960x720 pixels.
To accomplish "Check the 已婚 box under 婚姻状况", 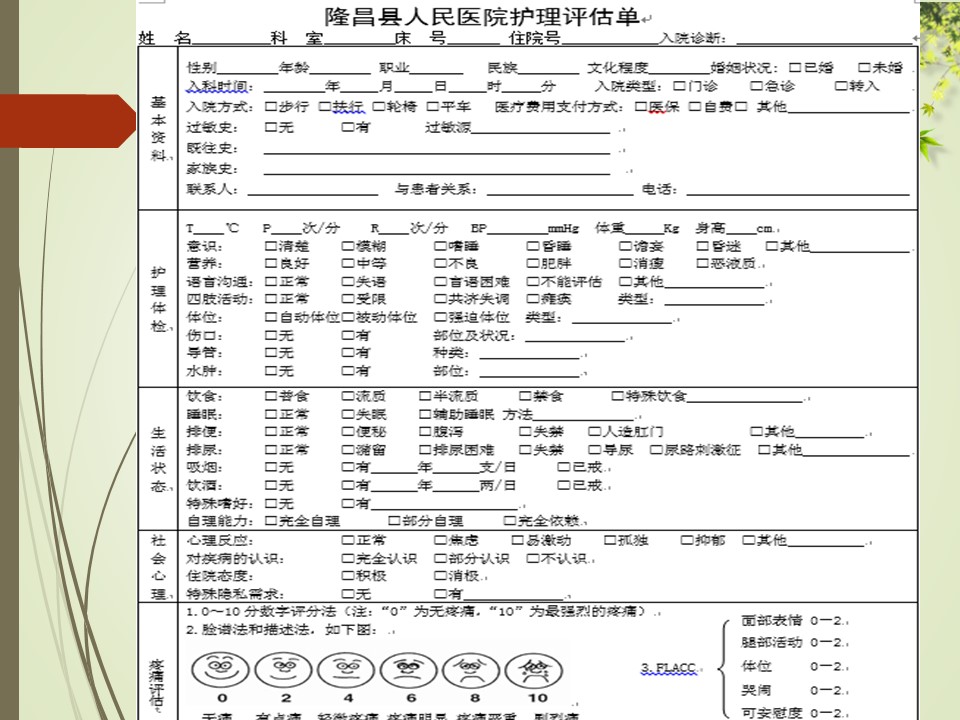I will [x=795, y=67].
